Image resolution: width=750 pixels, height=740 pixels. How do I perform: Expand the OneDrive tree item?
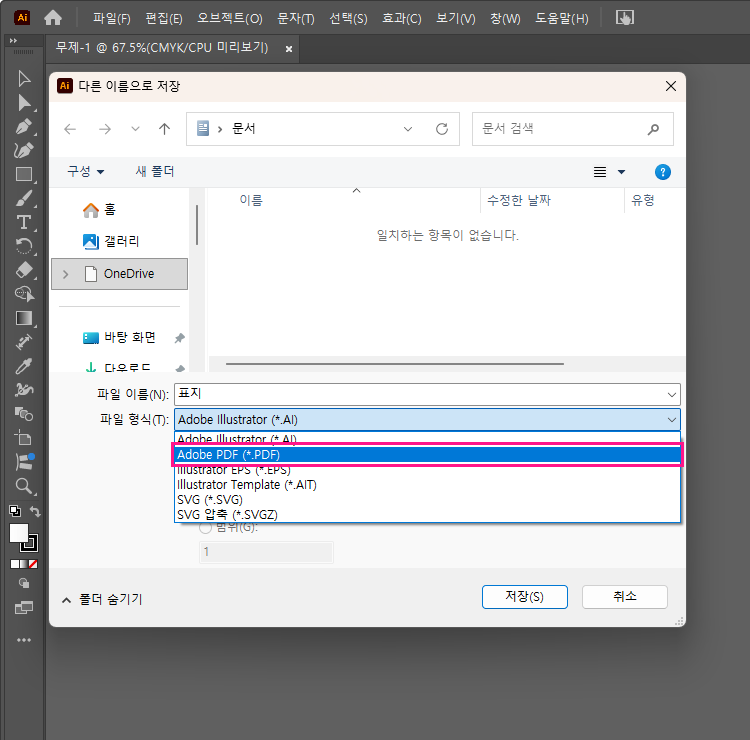(66, 274)
